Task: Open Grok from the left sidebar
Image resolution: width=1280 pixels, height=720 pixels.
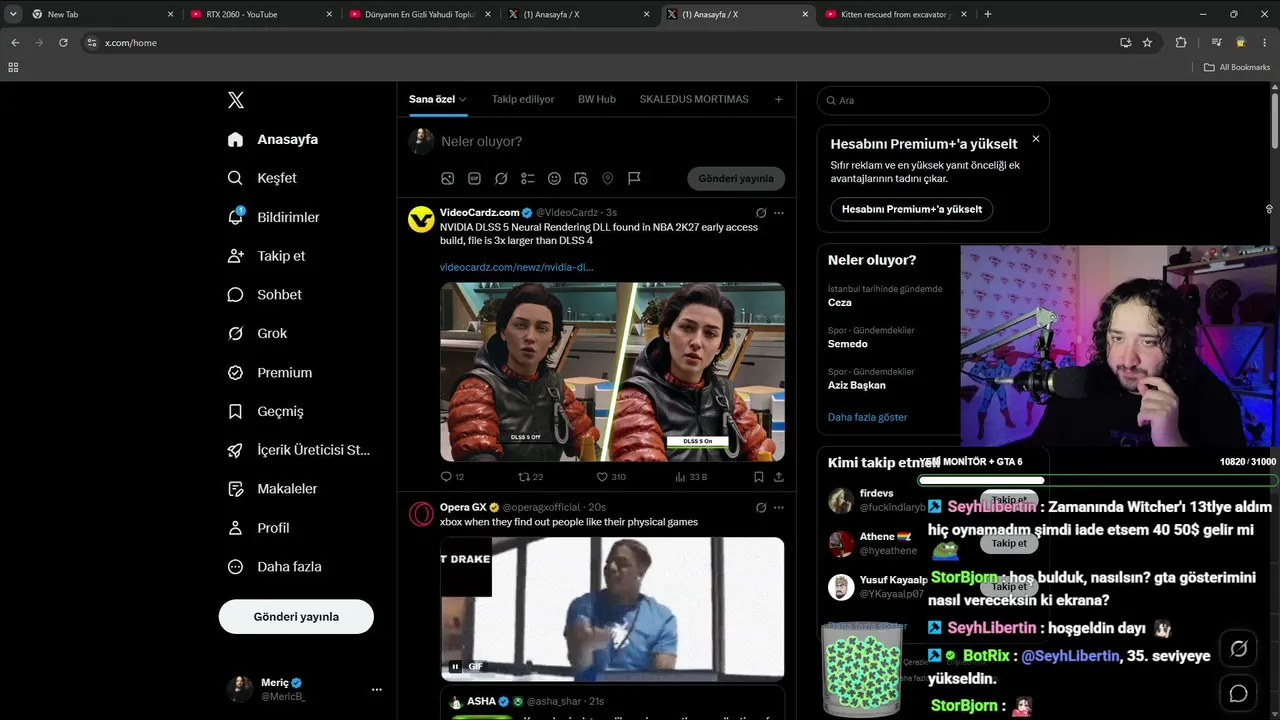Action: 258,334
